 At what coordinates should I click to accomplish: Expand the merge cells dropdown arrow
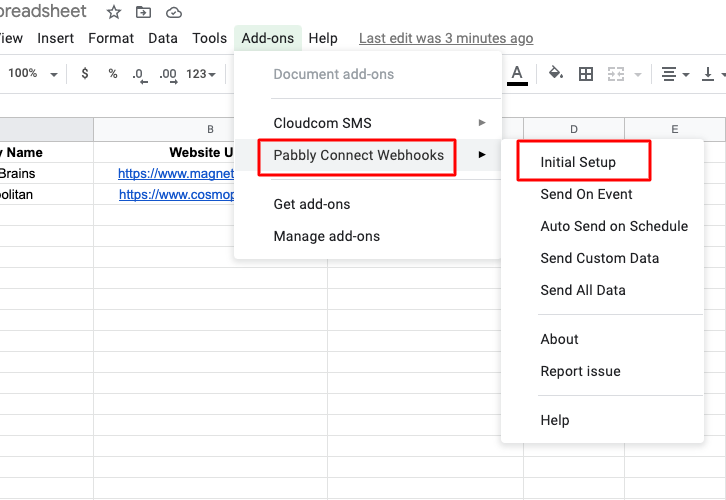638,75
